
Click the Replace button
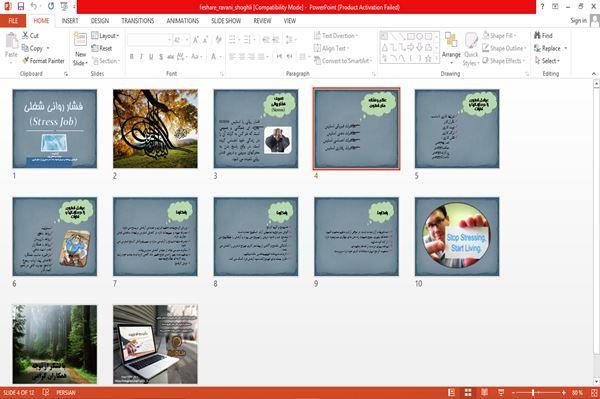coord(548,48)
